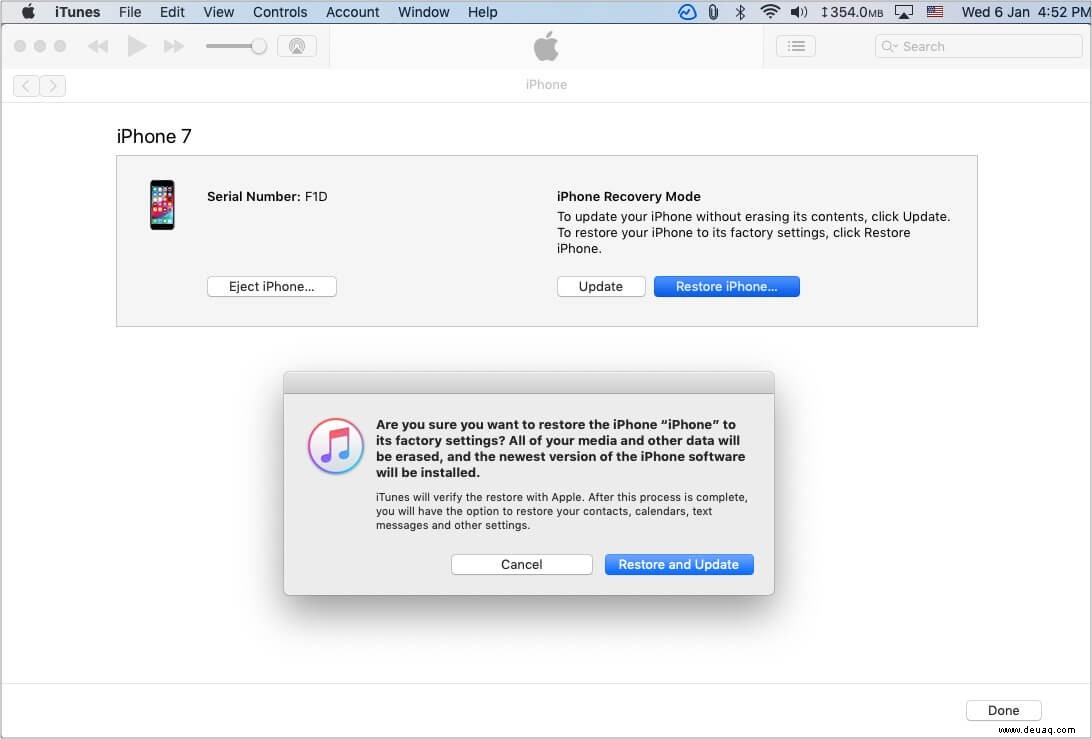Image resolution: width=1092 pixels, height=739 pixels.
Task: Click the AirPlay display menu bar icon
Action: coord(904,12)
